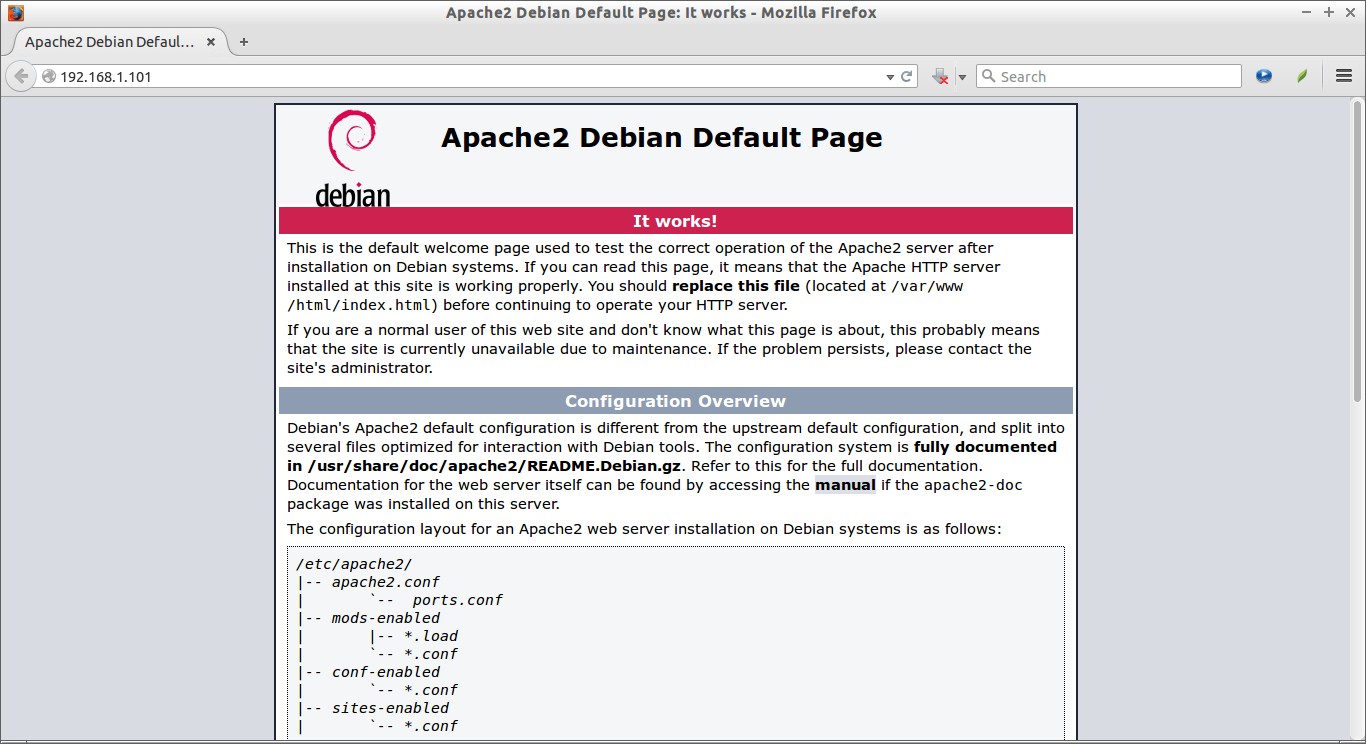The height and width of the screenshot is (744, 1366).
Task: Focus the Search input field
Action: (x=1108, y=76)
